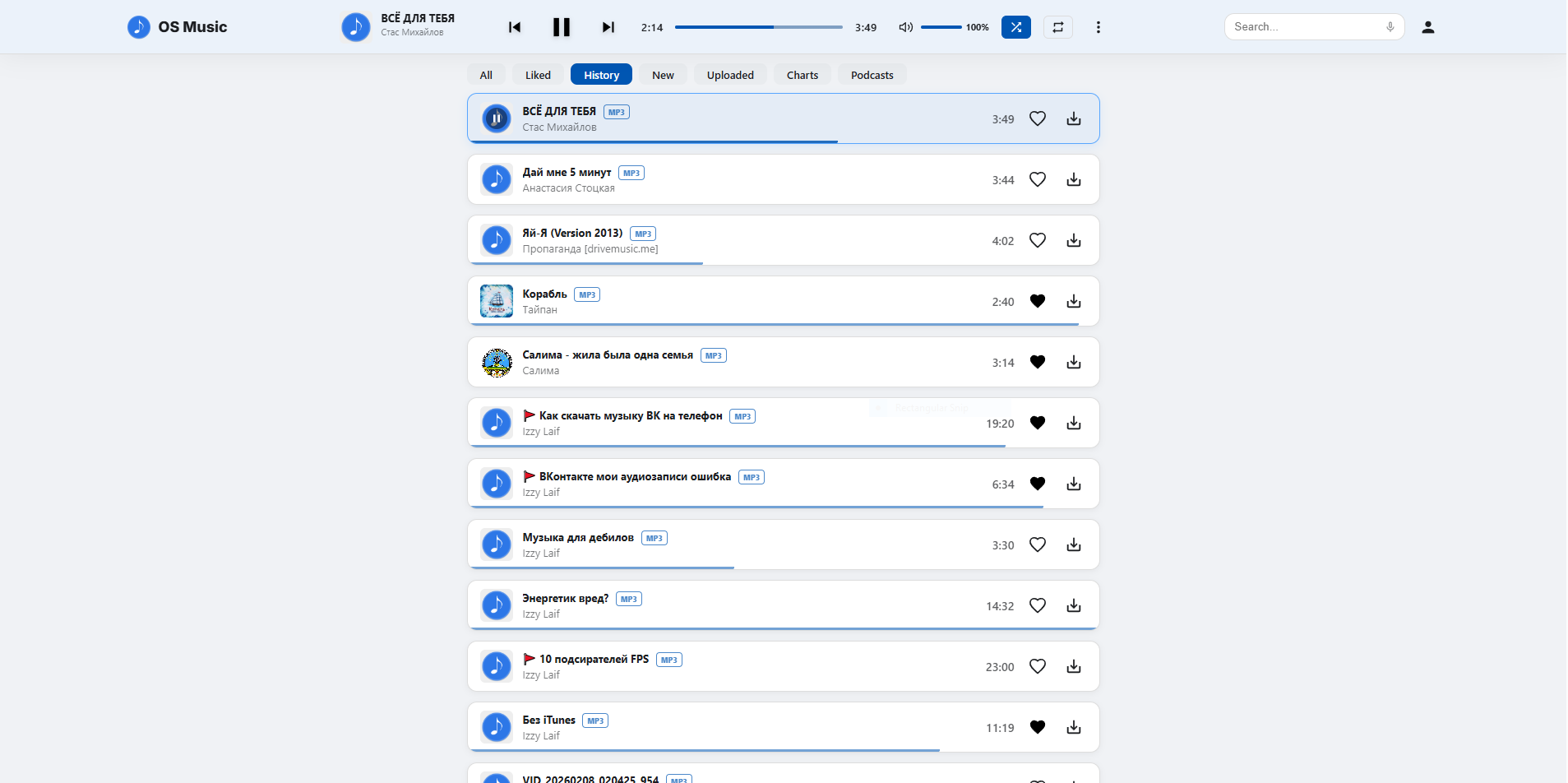This screenshot has height=783, width=1568.
Task: Seek on the playback progress bar
Action: [x=759, y=27]
